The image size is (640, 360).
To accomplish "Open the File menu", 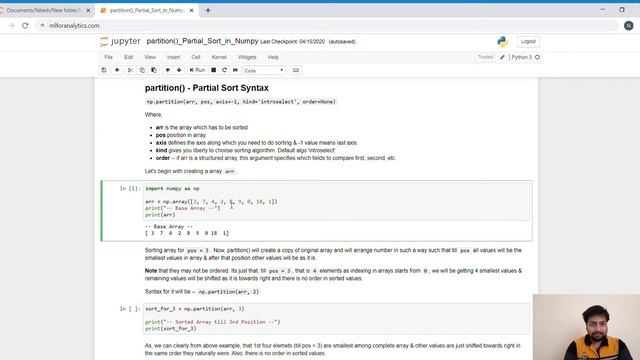I will coord(108,57).
